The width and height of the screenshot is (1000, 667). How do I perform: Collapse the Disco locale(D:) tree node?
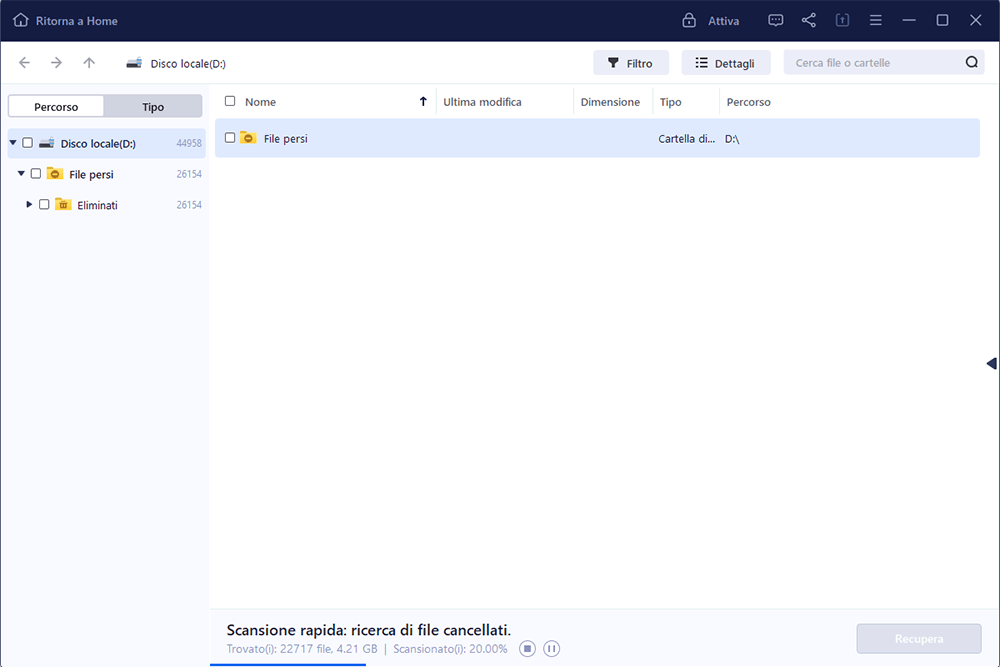[13, 143]
